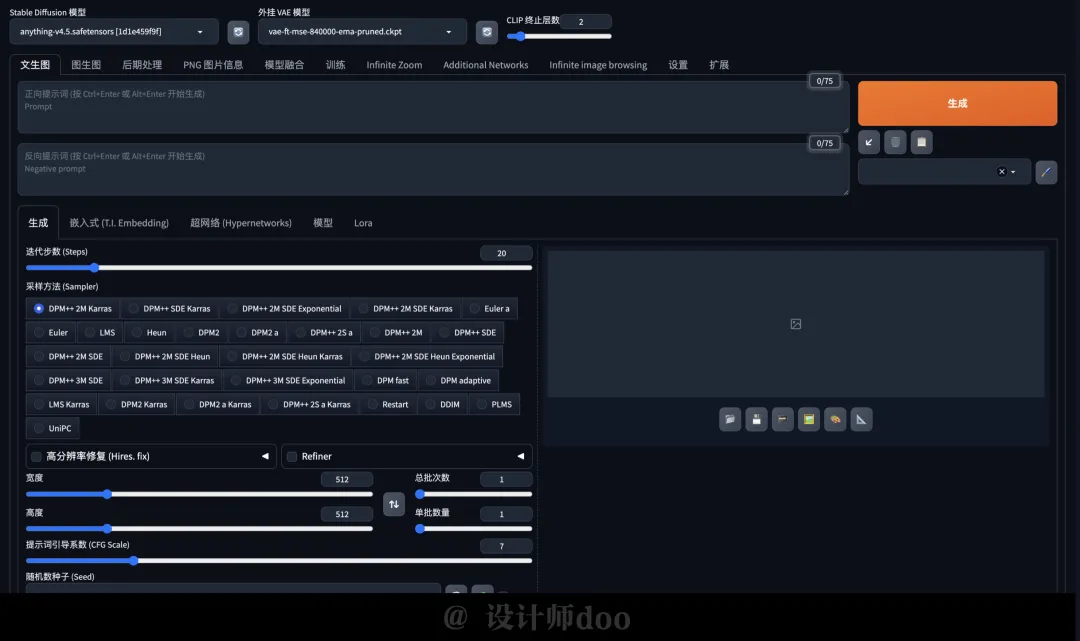The height and width of the screenshot is (641, 1080).
Task: Click the CFG Scale slider
Action: click(278, 561)
